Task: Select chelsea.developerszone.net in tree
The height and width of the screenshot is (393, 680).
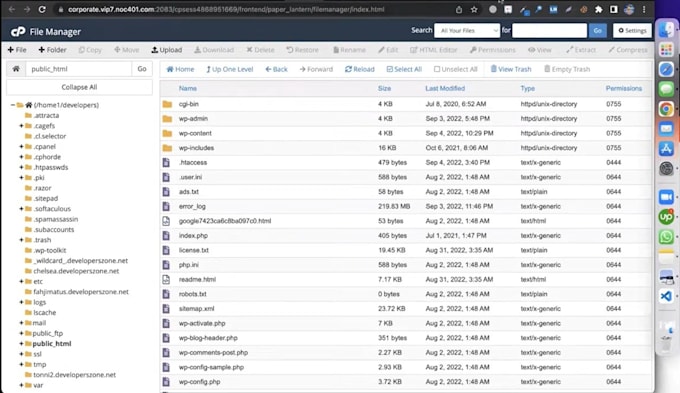Action: pos(76,271)
